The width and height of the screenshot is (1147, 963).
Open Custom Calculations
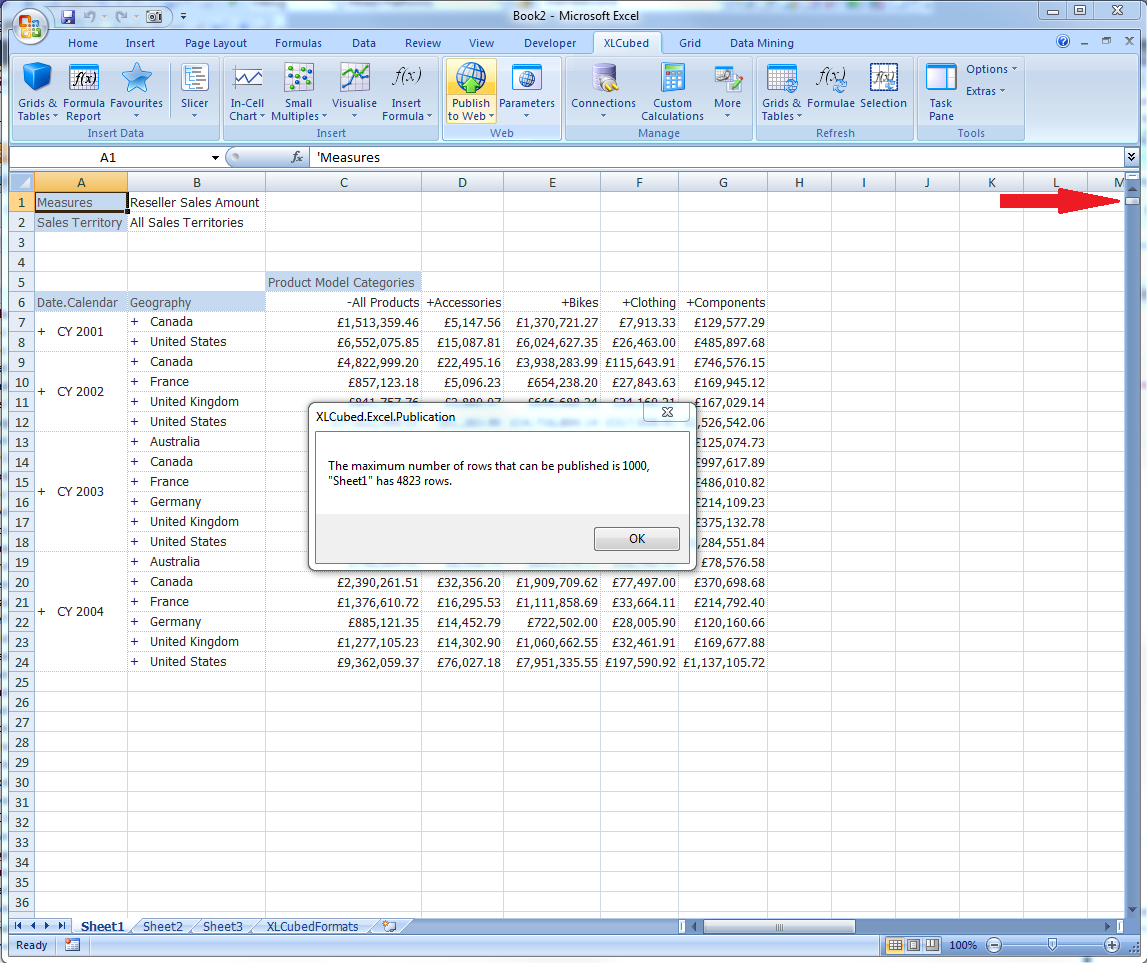pos(672,91)
